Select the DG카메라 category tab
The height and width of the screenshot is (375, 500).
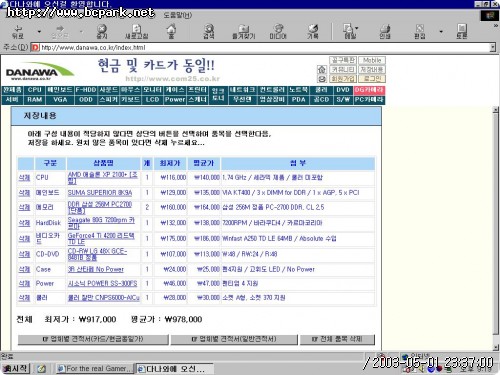pos(369,90)
